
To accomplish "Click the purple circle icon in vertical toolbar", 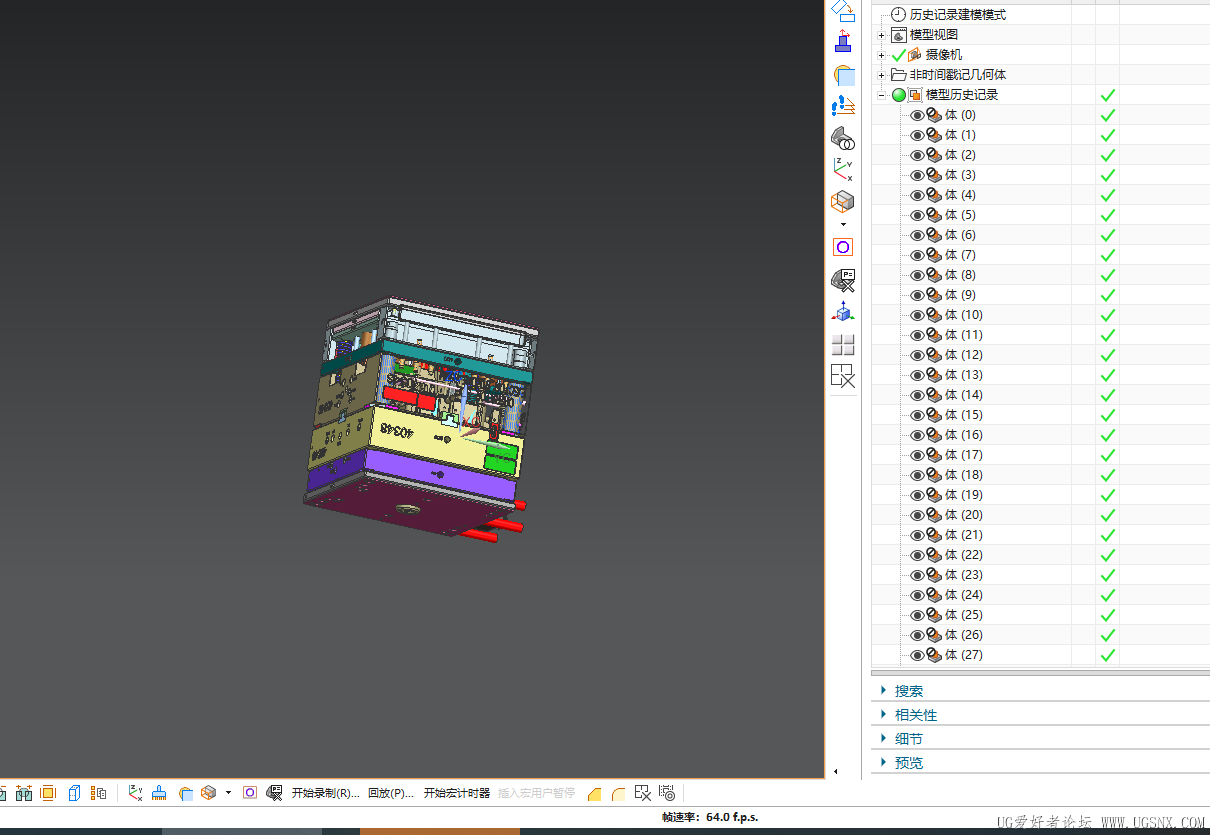I will [x=843, y=247].
